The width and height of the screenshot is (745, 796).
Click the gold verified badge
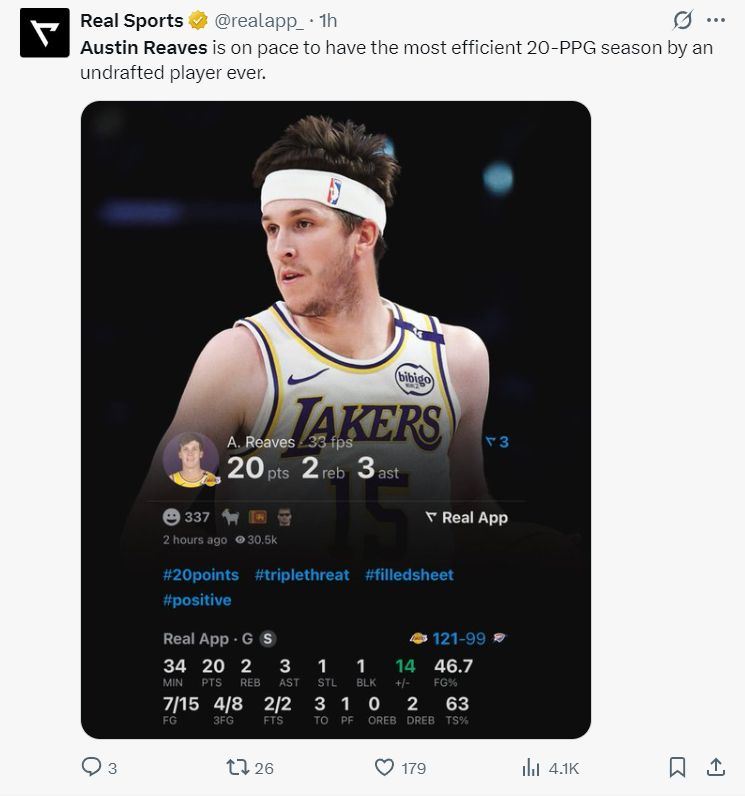(199, 21)
